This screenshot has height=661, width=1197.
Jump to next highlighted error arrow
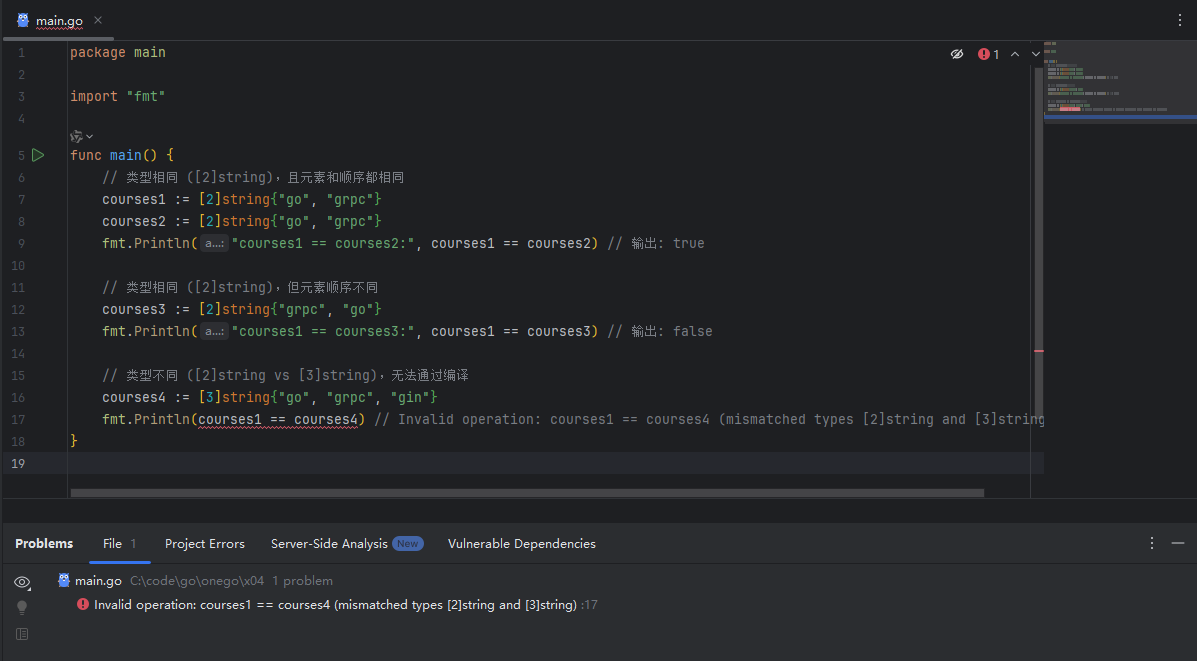tap(1036, 54)
